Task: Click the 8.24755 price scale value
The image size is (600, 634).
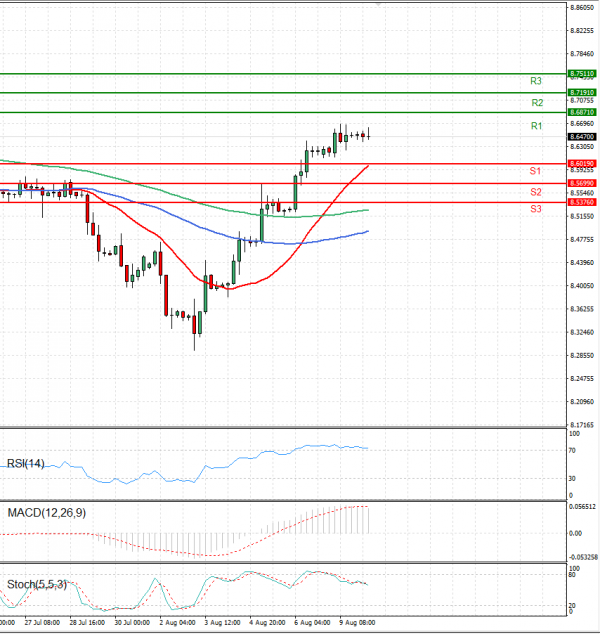Action: [x=582, y=379]
